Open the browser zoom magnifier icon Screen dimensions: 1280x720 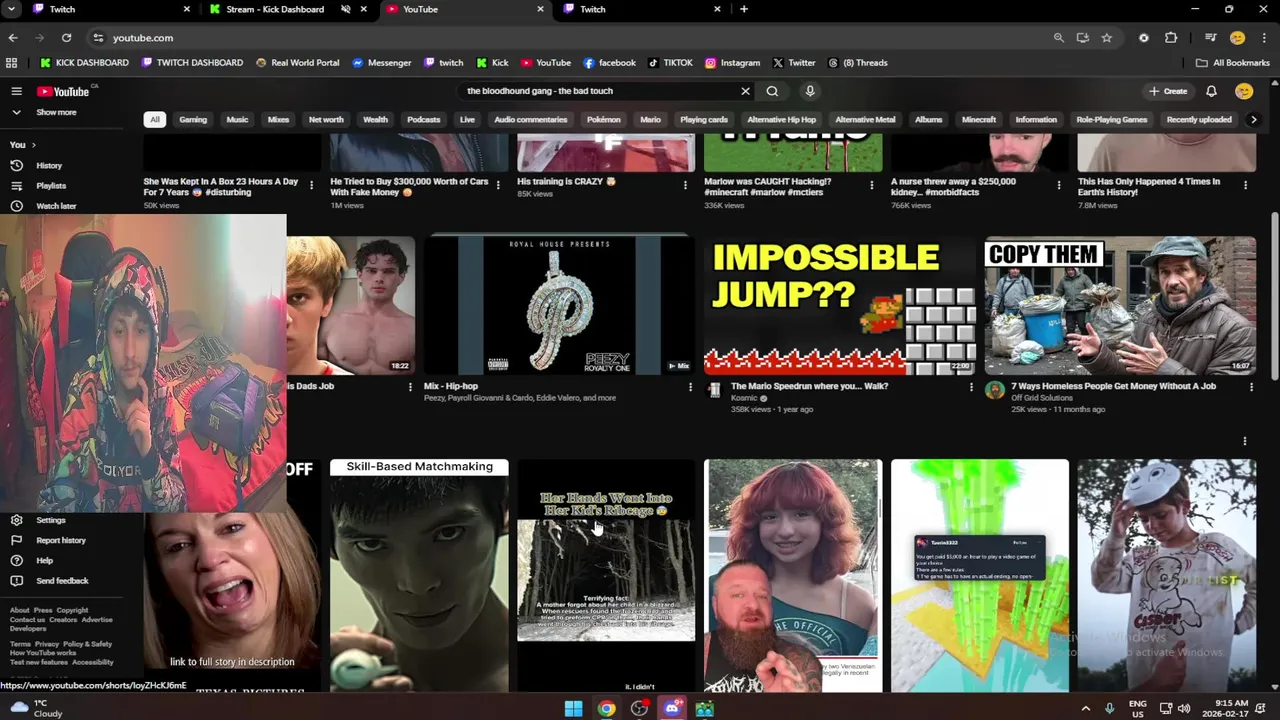[x=1058, y=38]
